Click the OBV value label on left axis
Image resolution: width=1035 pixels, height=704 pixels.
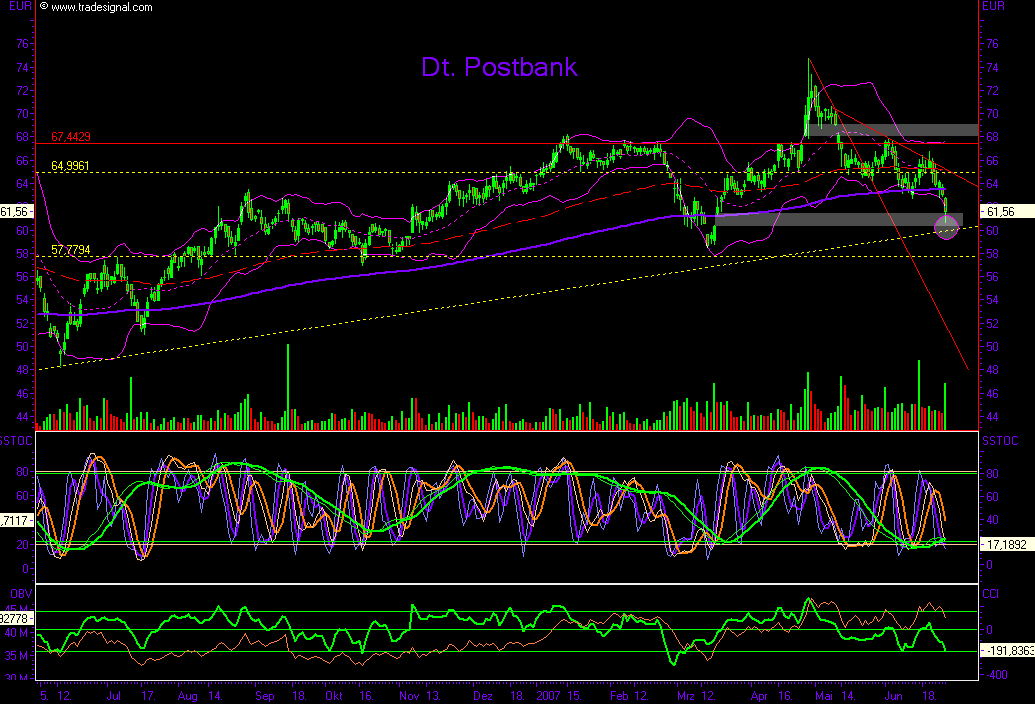(x=14, y=618)
